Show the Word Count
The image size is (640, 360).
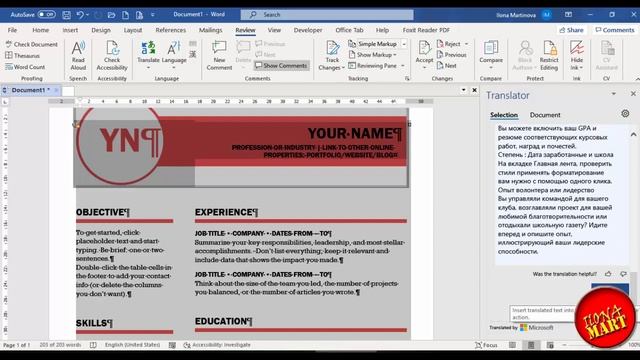25,67
